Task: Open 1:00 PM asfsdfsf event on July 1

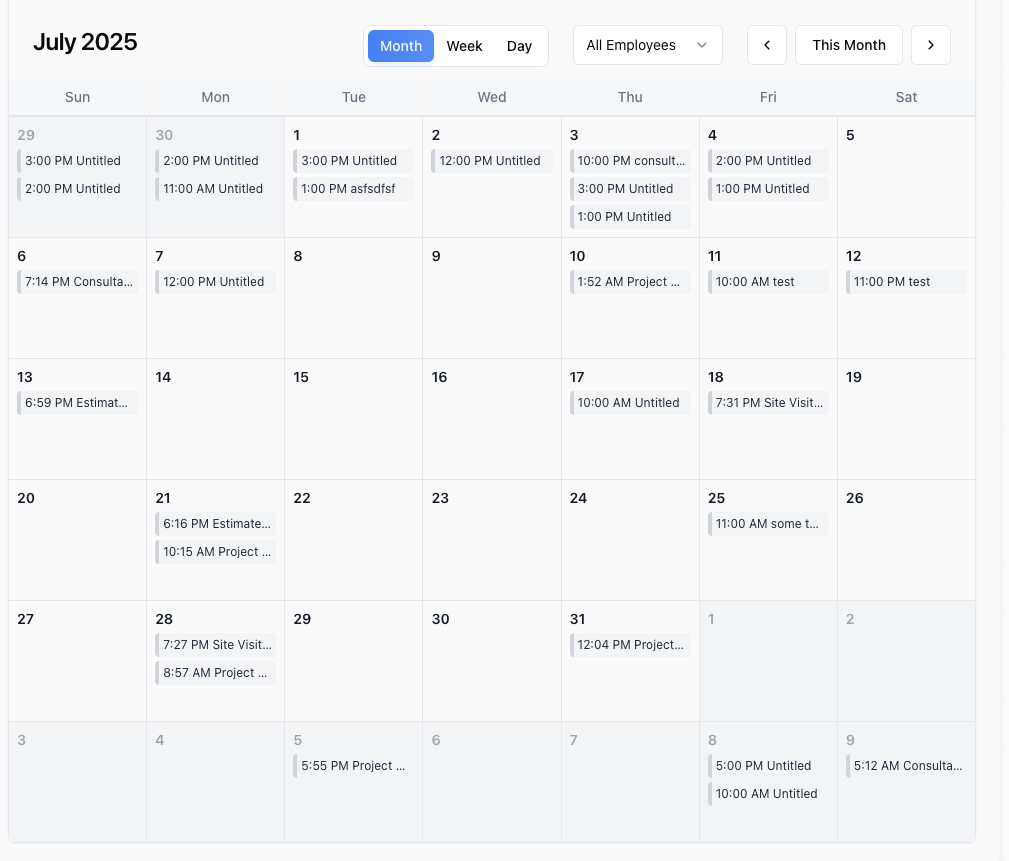Action: pos(353,189)
